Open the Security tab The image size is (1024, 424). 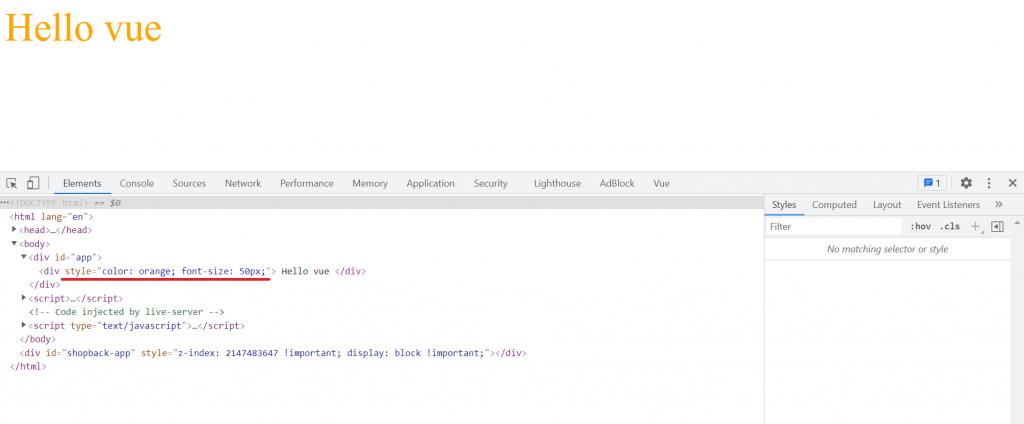tap(490, 184)
